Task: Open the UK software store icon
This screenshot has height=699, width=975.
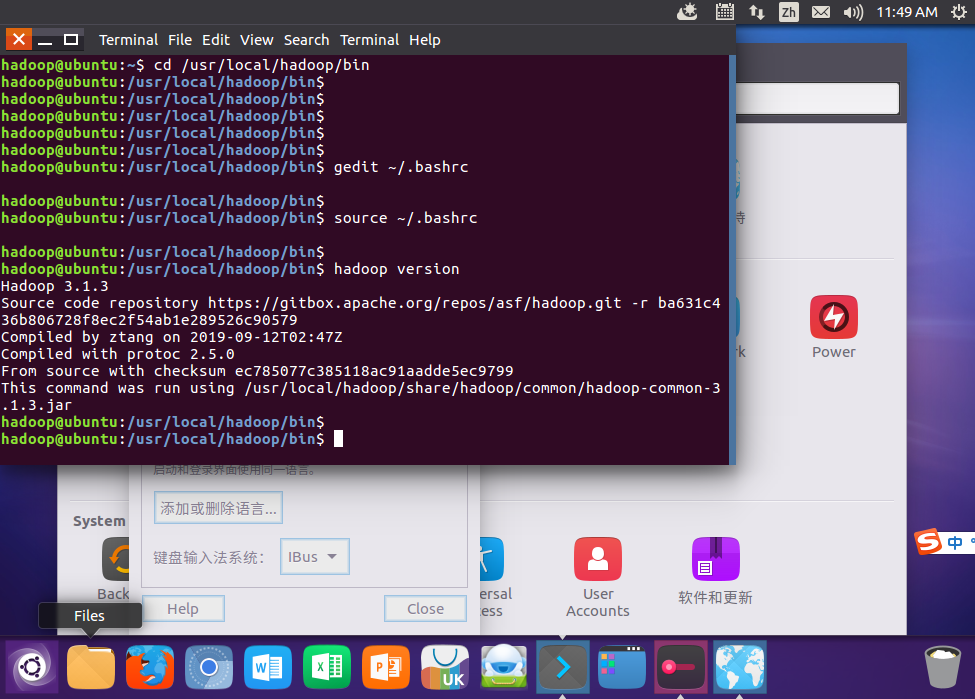Action: coord(445,667)
